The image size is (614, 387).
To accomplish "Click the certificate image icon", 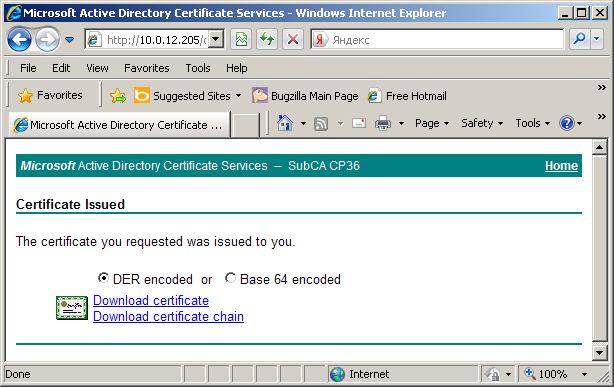I will [x=72, y=308].
